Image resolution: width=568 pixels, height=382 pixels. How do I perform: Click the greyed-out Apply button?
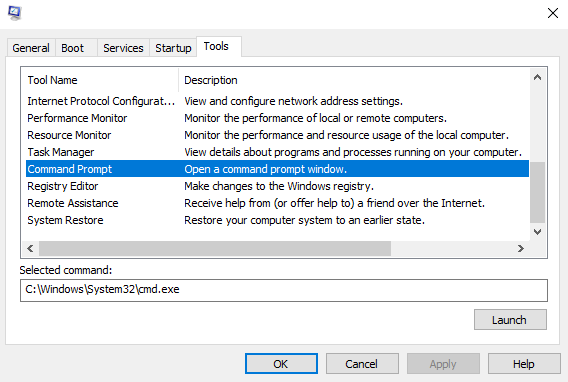pyautogui.click(x=443, y=364)
